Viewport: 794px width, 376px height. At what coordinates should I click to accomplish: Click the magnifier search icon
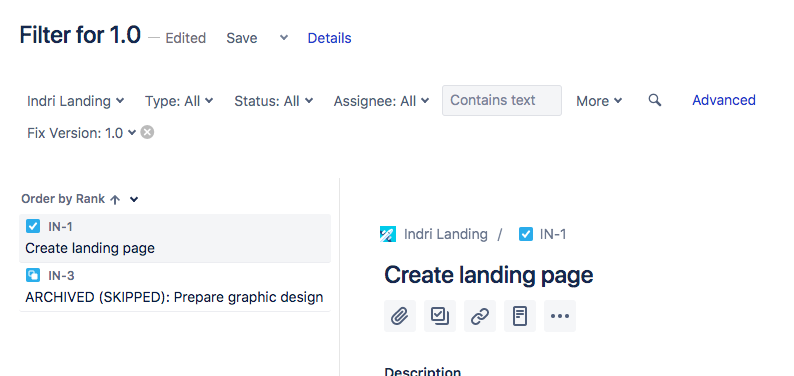click(655, 100)
